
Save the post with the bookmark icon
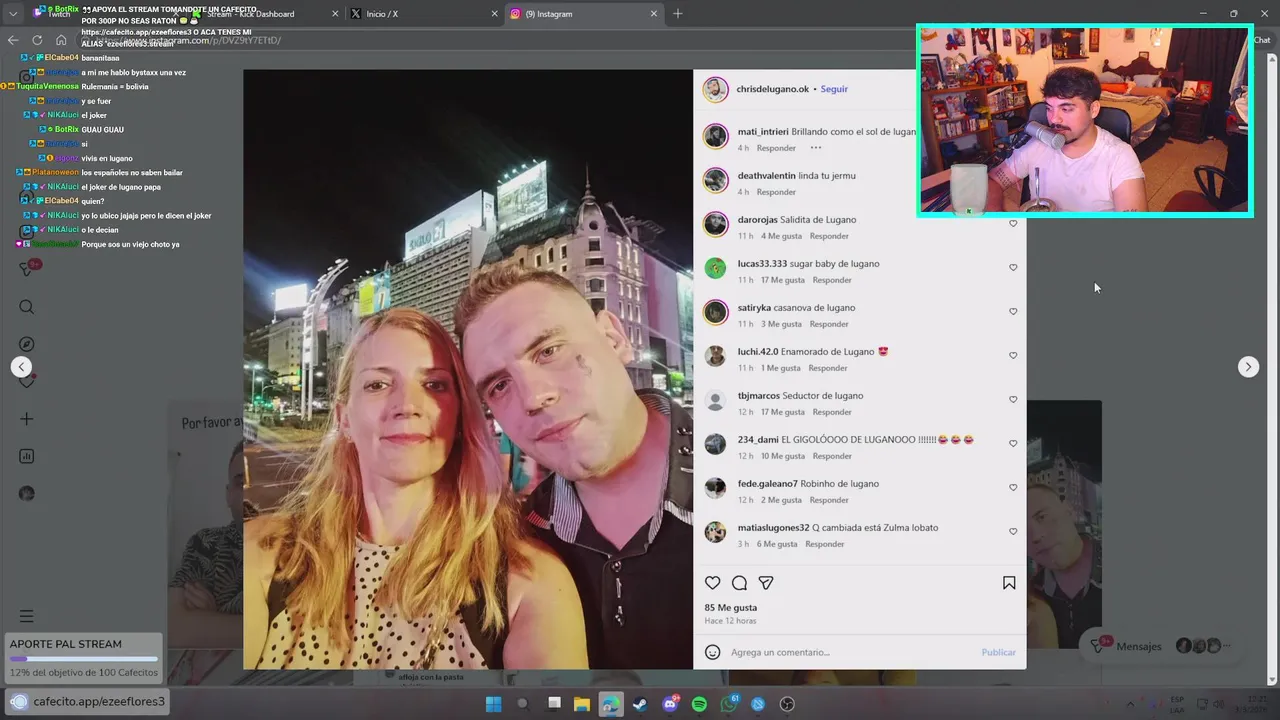[x=1009, y=583]
